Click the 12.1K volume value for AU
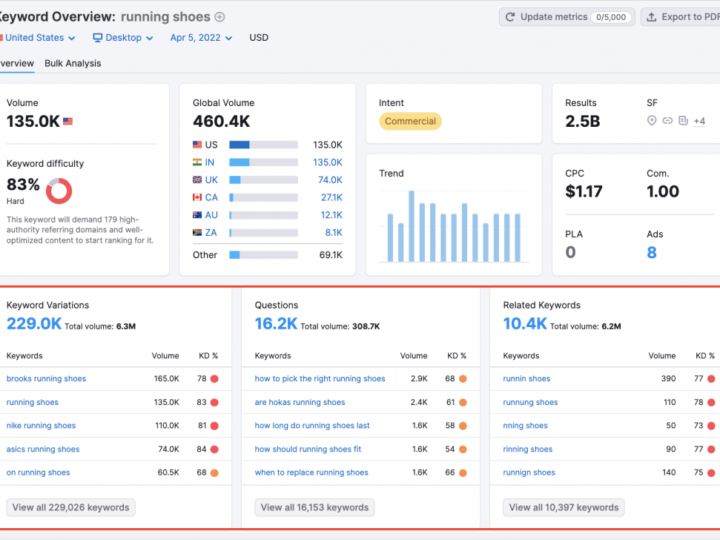Screen dimensions: 720x540 tap(332, 215)
